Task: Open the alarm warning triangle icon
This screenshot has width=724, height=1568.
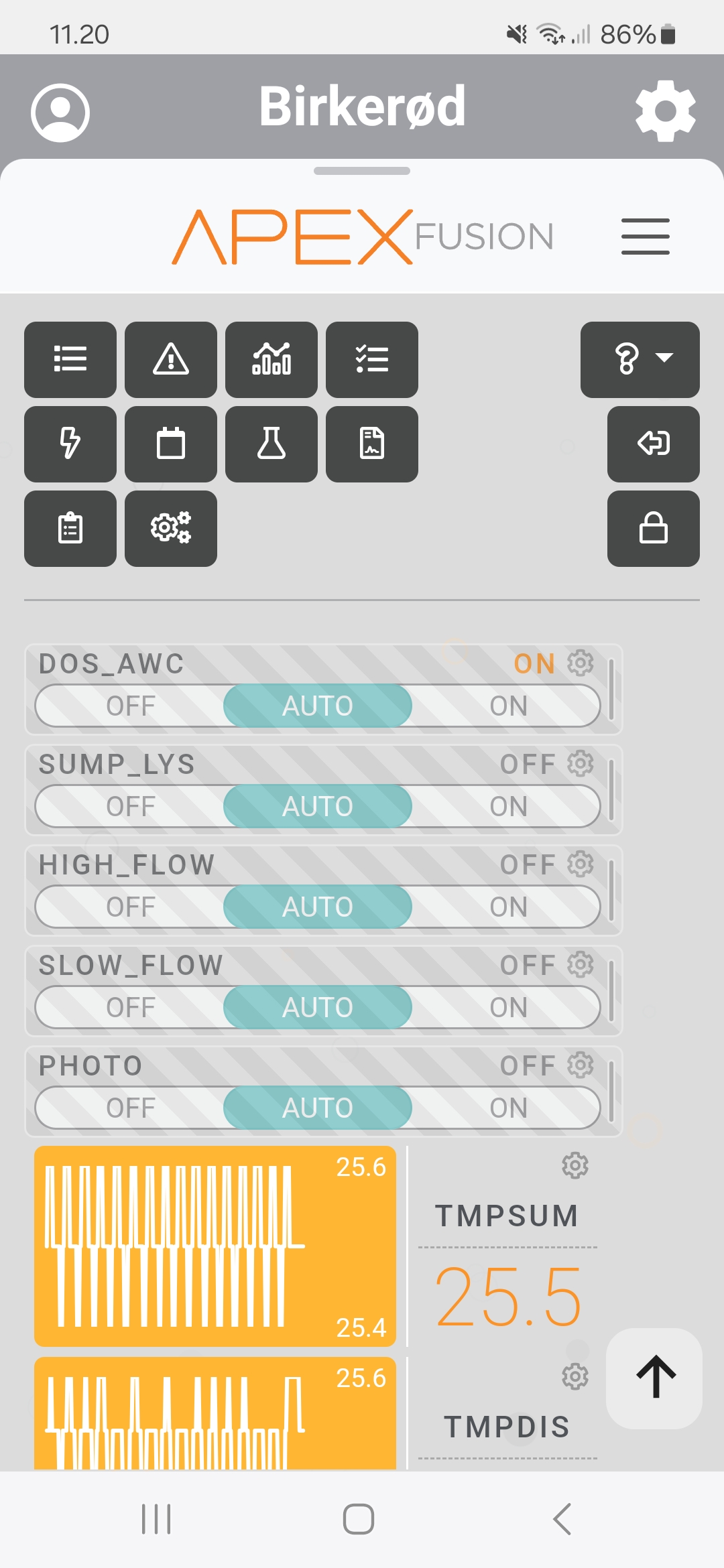Action: [x=171, y=359]
